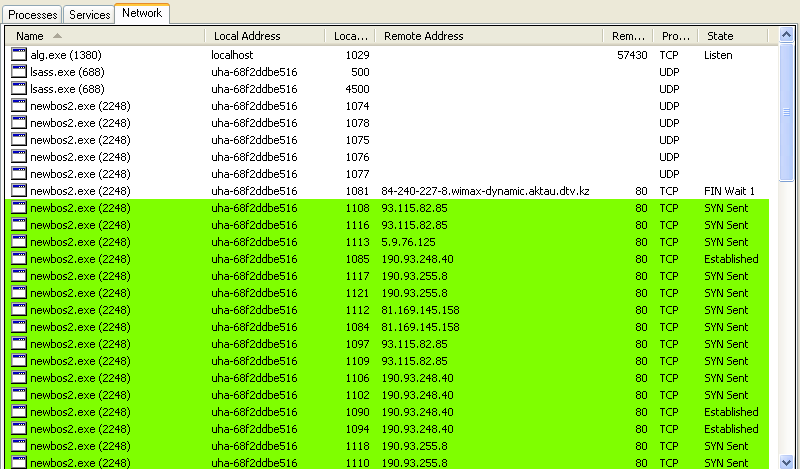The width and height of the screenshot is (800, 469).
Task: Select the newbos2.exe icon on port 1081
Action: click(19, 191)
